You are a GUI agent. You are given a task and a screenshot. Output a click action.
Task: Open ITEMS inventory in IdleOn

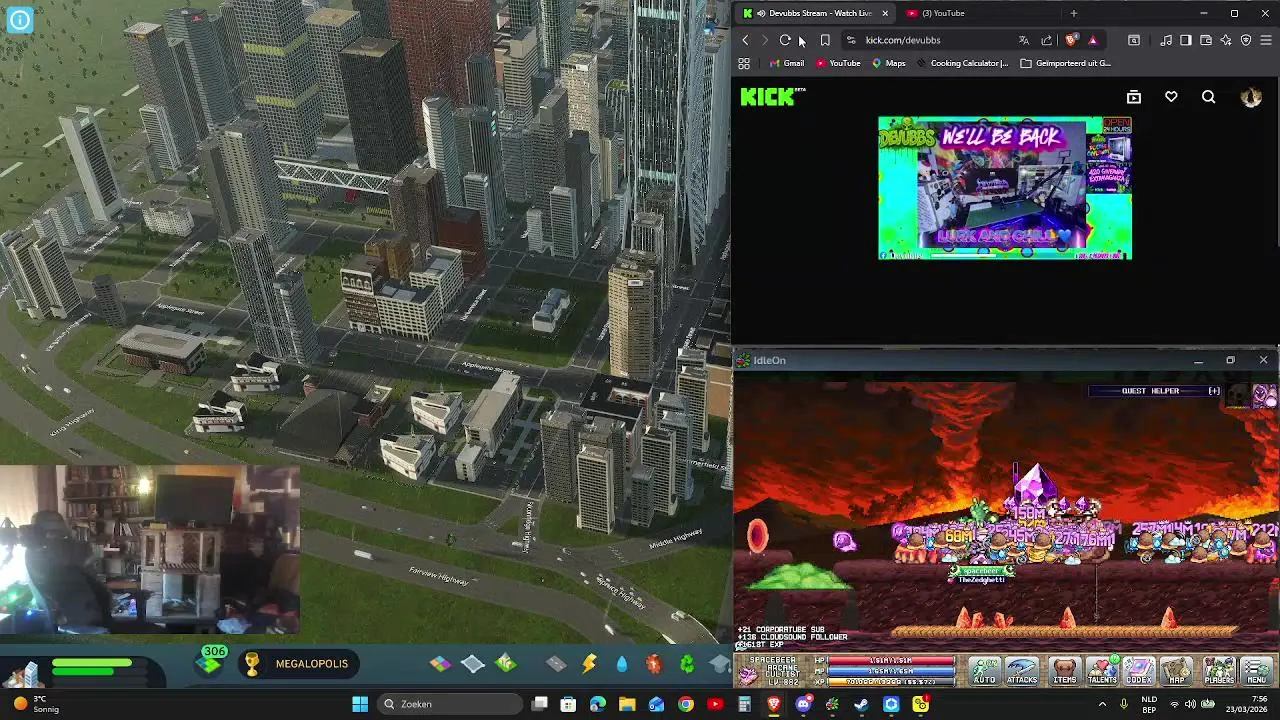coord(1065,671)
